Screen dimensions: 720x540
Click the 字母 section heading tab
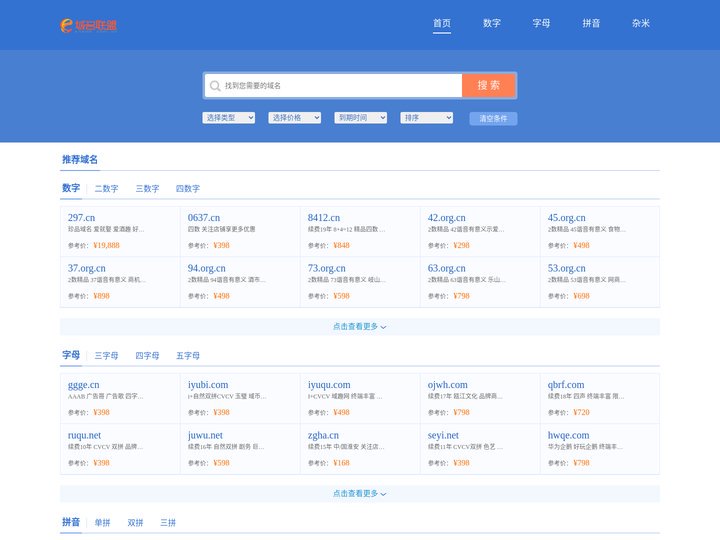[x=71, y=355]
